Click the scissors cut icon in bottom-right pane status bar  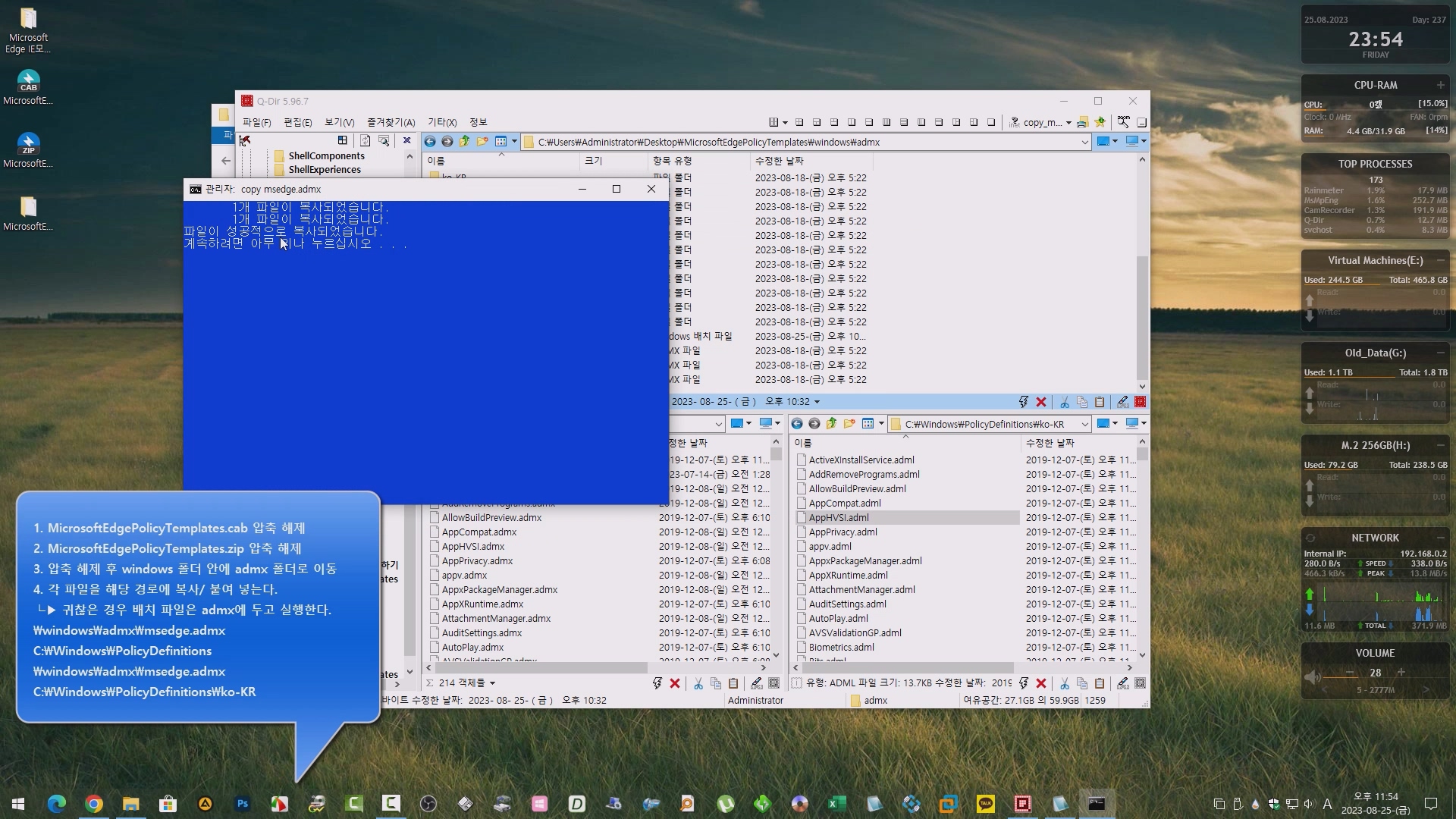click(1064, 683)
